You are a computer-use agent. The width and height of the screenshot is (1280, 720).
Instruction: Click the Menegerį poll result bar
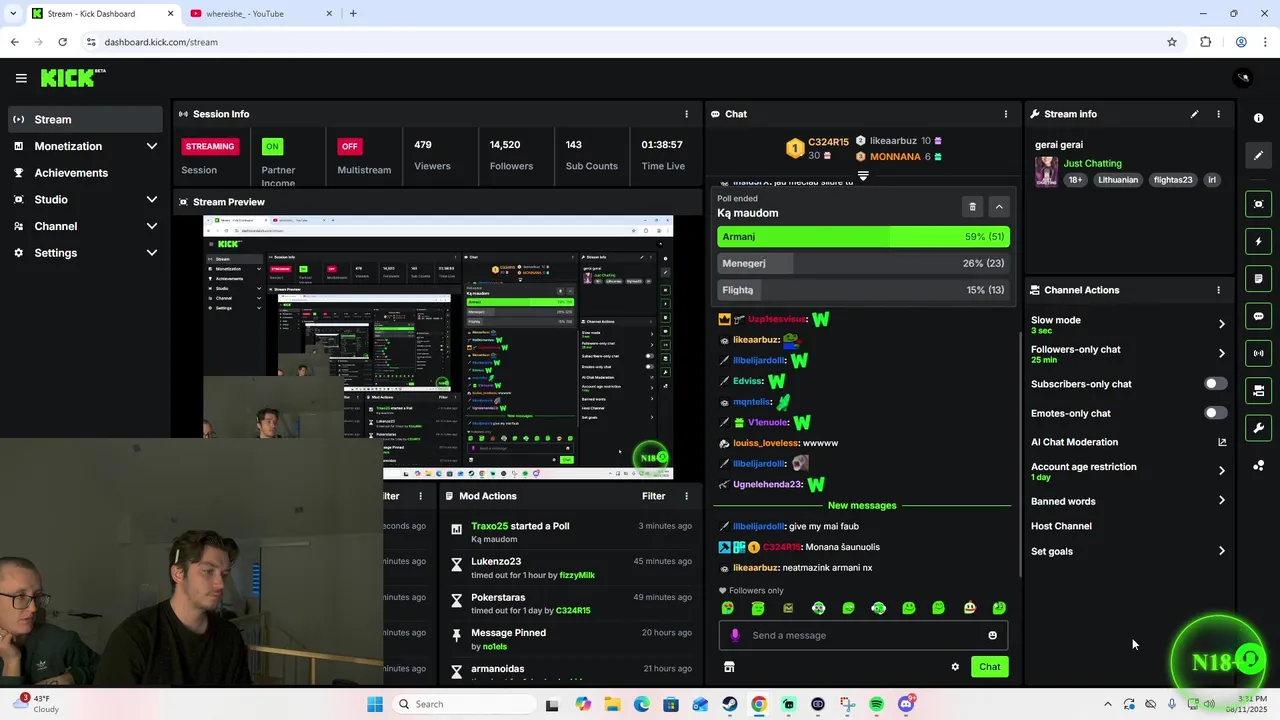click(863, 263)
